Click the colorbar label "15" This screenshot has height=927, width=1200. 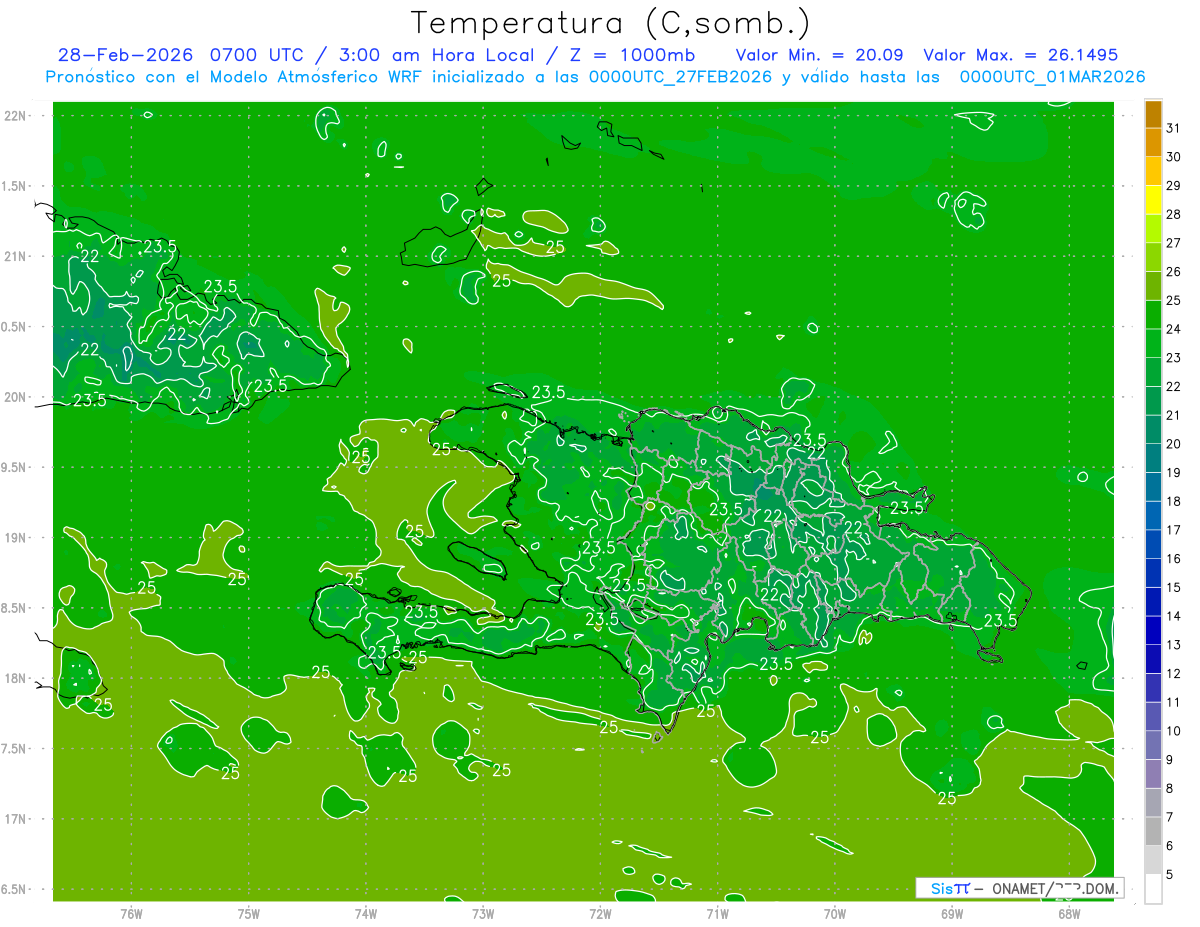[x=1174, y=588]
